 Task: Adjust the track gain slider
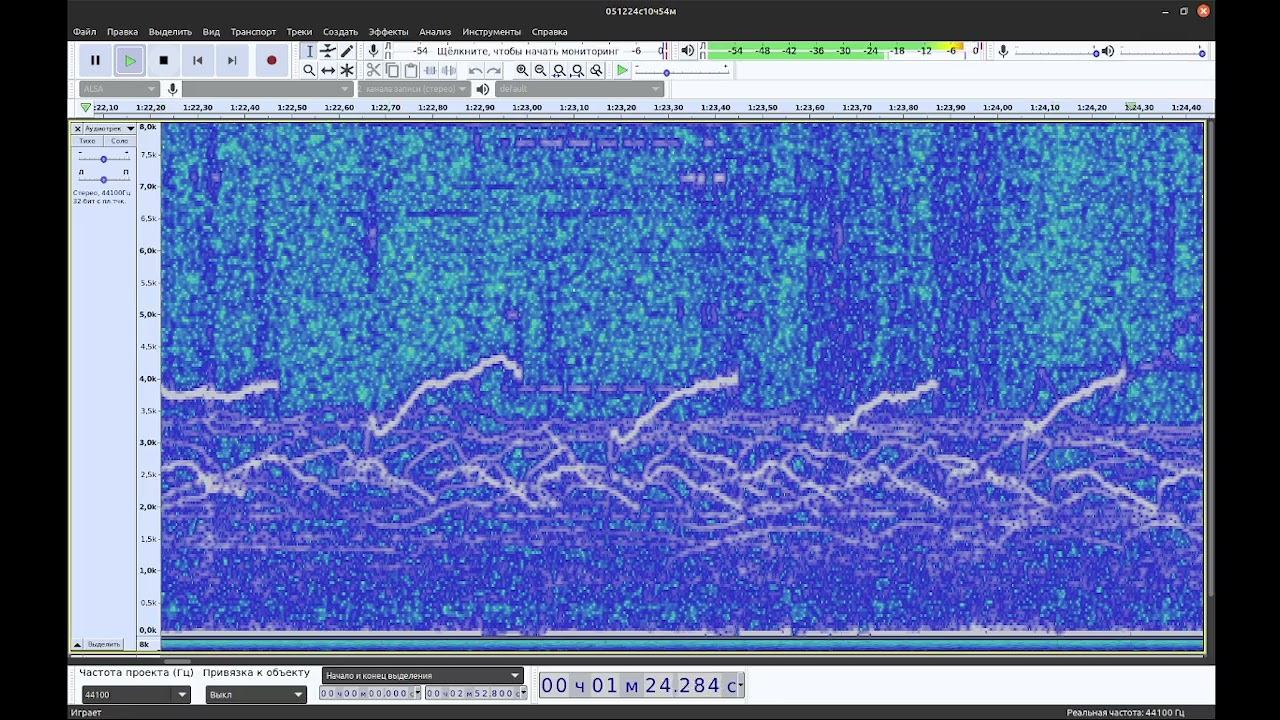tap(103, 159)
